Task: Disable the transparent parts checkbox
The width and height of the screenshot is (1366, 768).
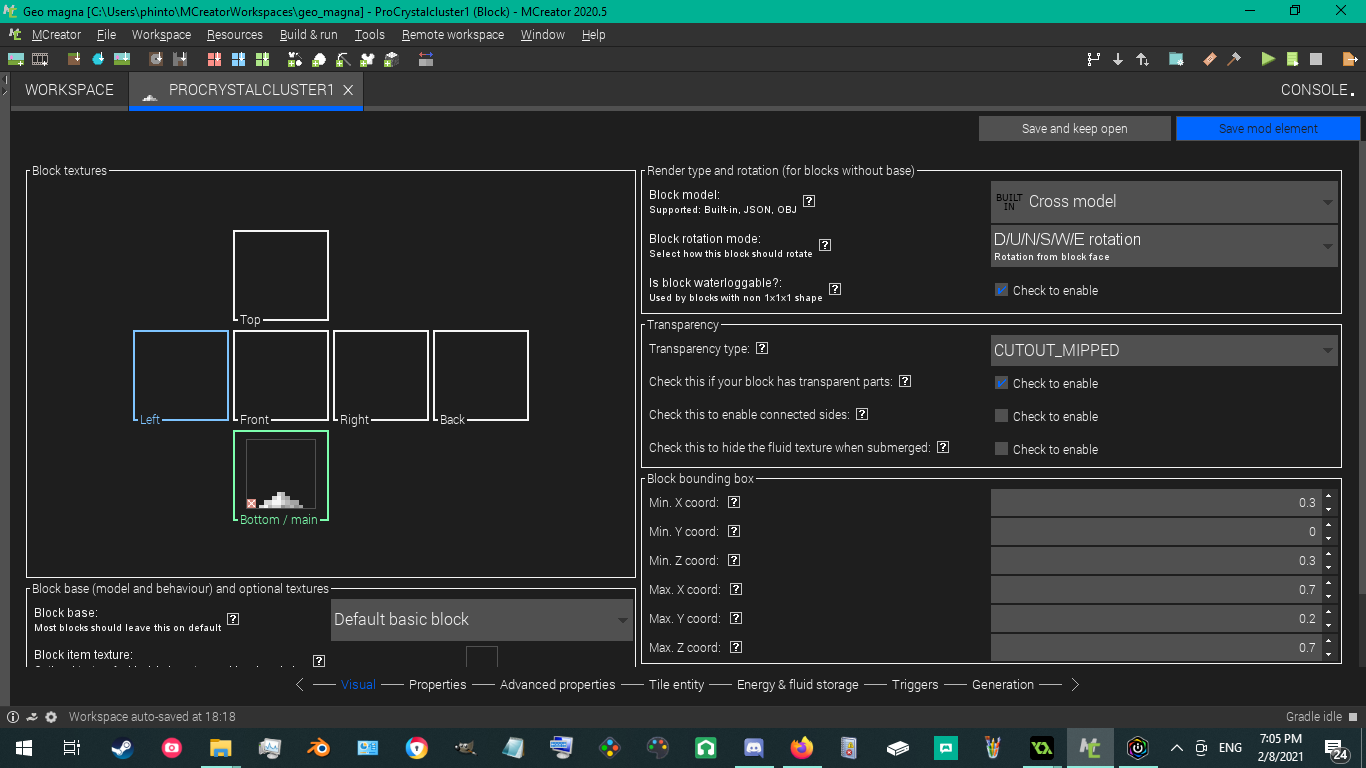Action: 1001,383
